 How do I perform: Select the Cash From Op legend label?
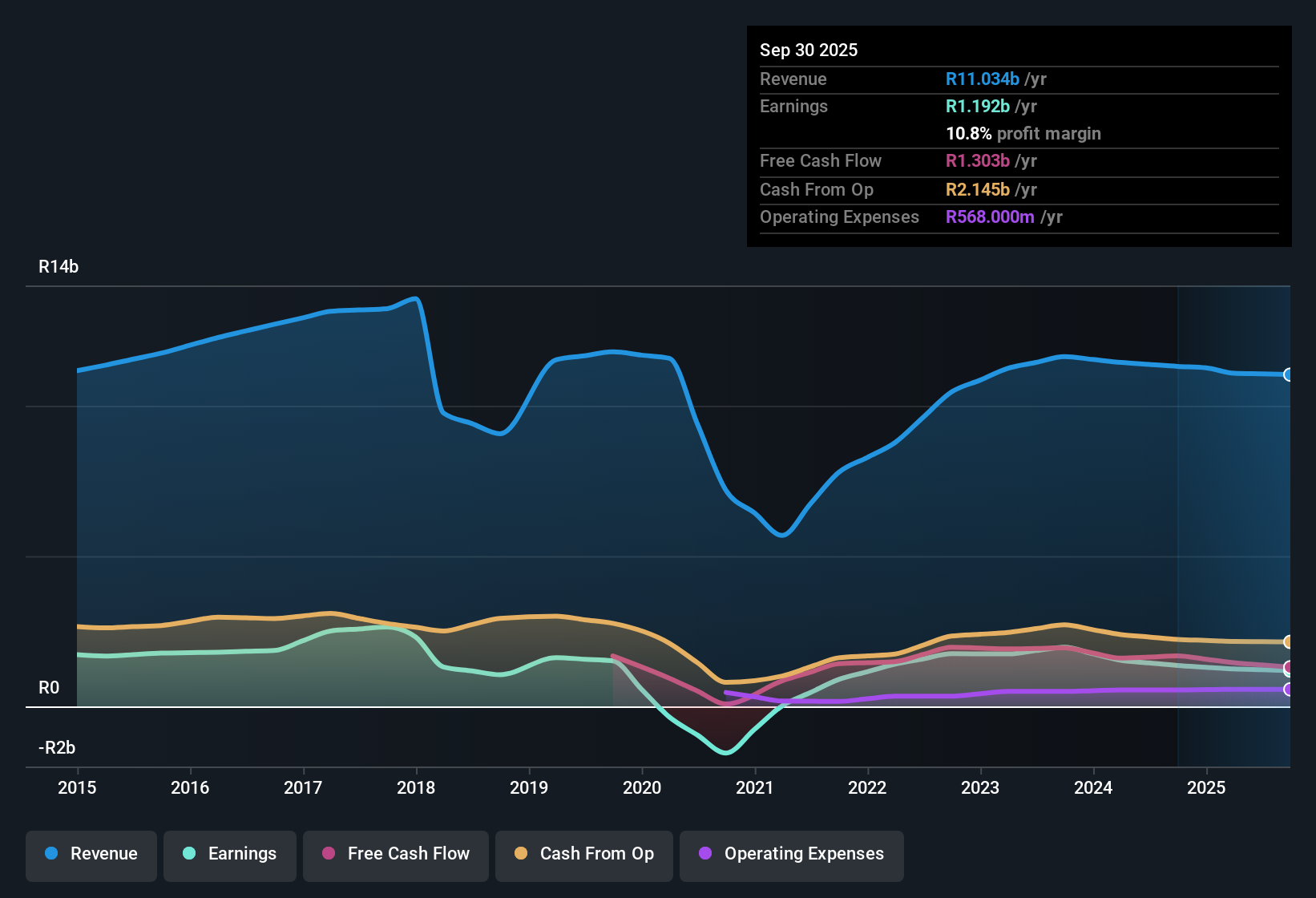tap(596, 854)
